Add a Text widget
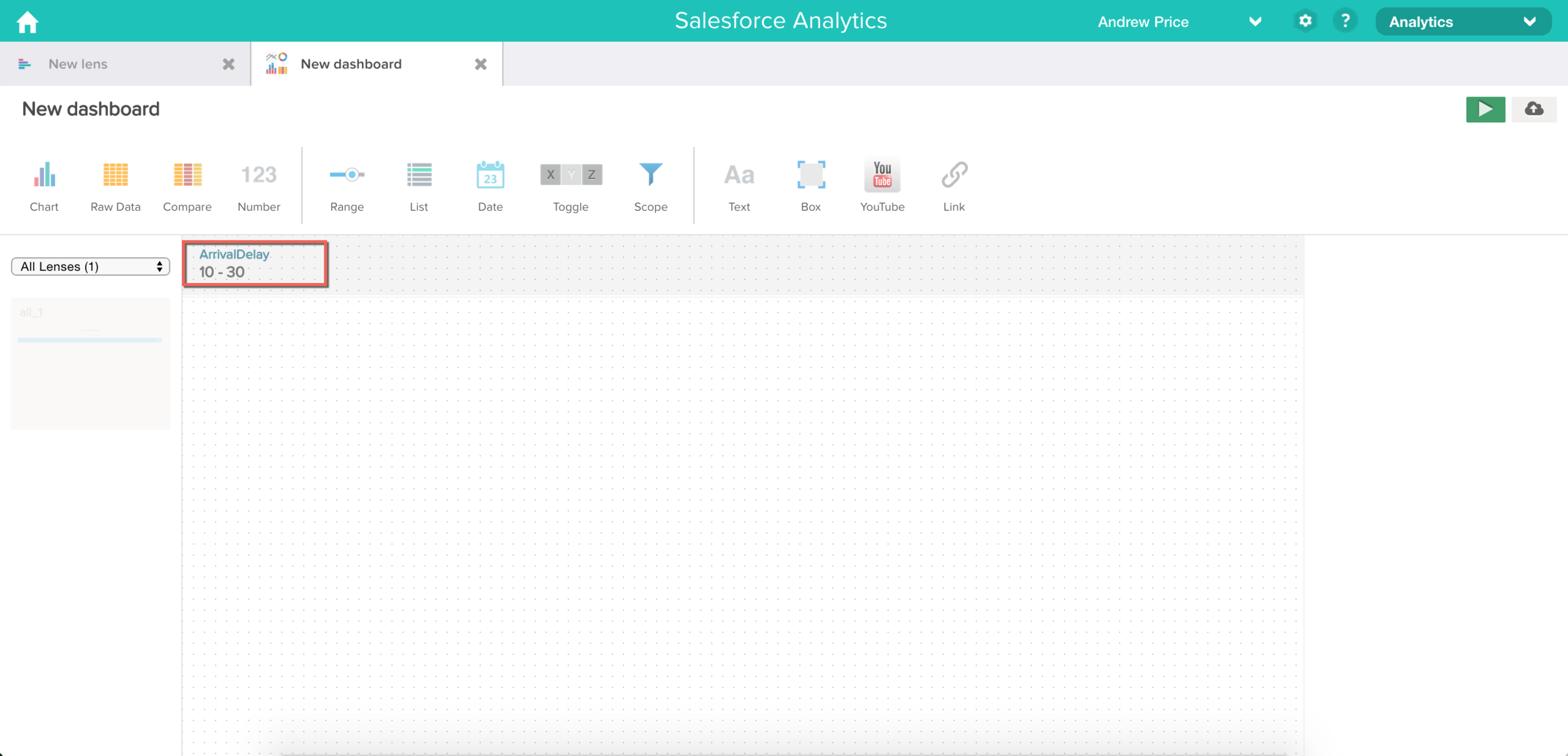 click(739, 186)
